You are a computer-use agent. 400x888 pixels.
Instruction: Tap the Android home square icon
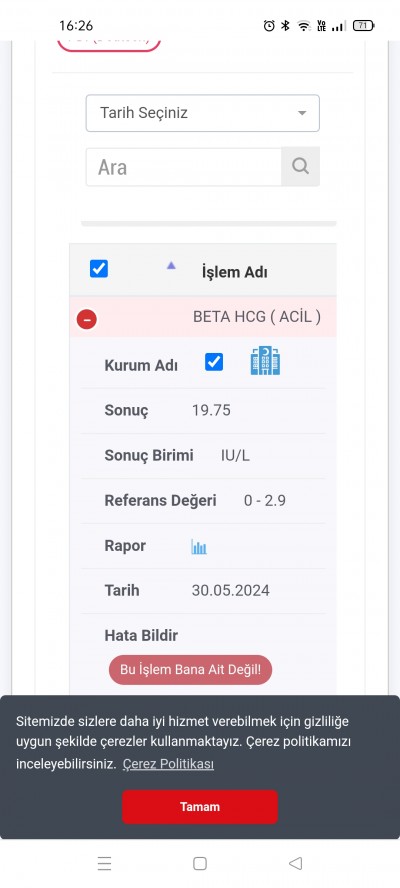(x=199, y=863)
